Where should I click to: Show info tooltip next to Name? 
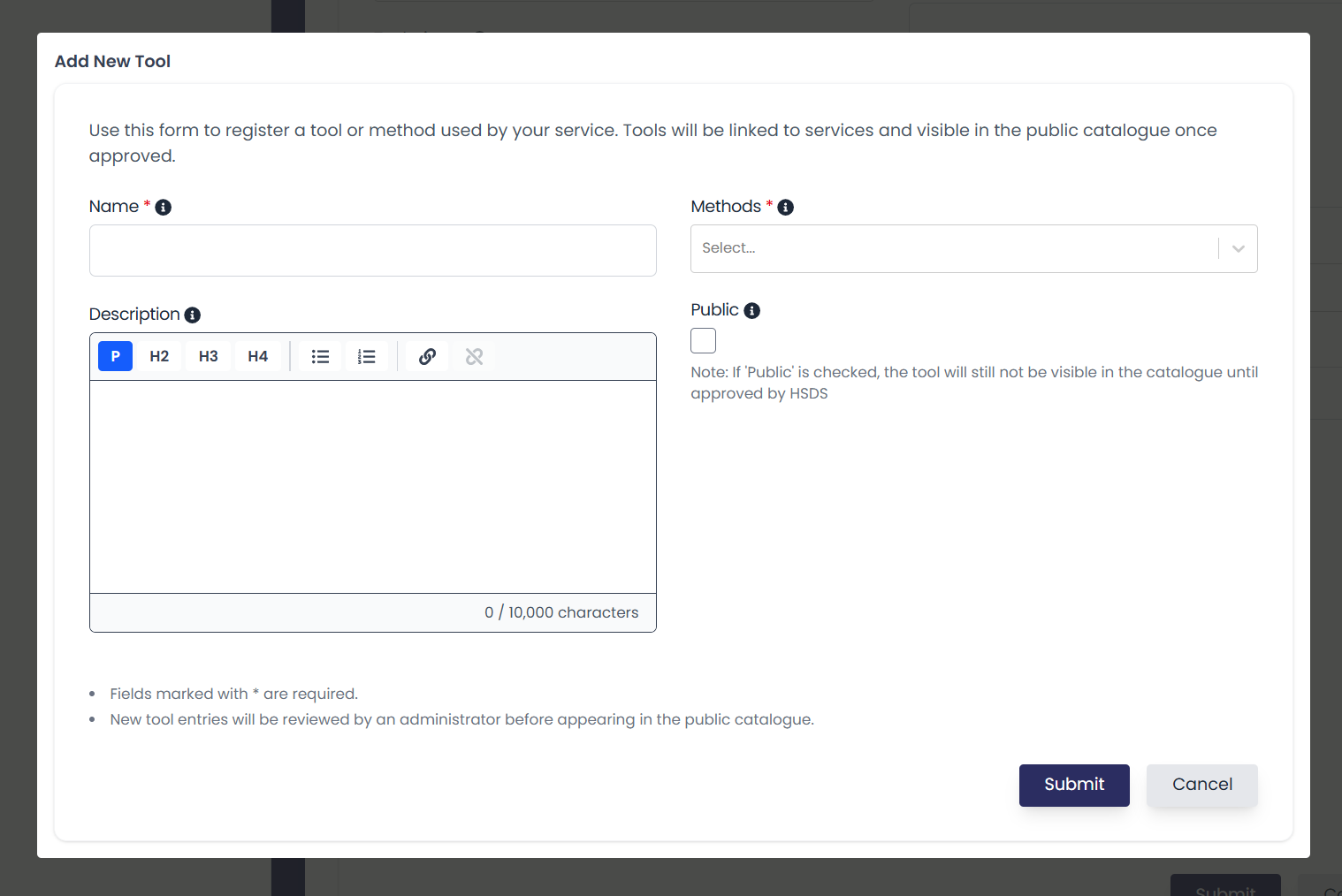point(164,207)
